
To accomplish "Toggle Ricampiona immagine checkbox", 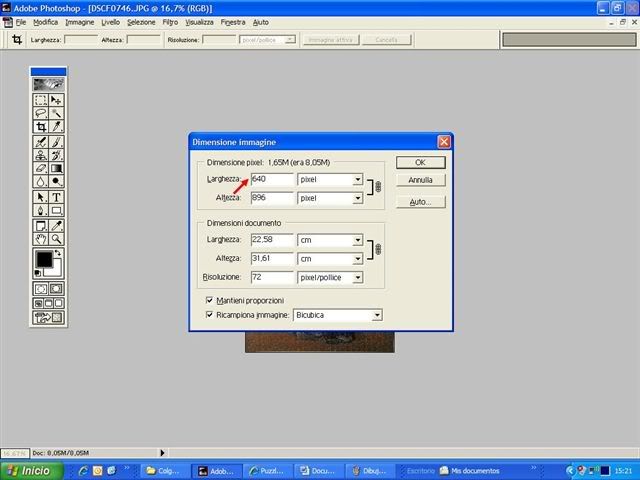I will click(x=209, y=315).
